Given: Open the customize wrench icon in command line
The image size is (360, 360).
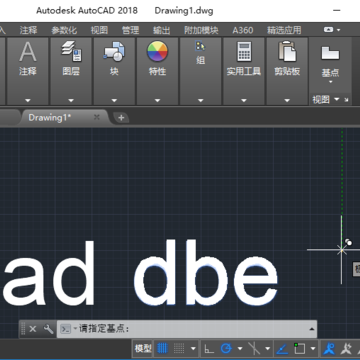Looking at the screenshot, I should pyautogui.click(x=49, y=329).
